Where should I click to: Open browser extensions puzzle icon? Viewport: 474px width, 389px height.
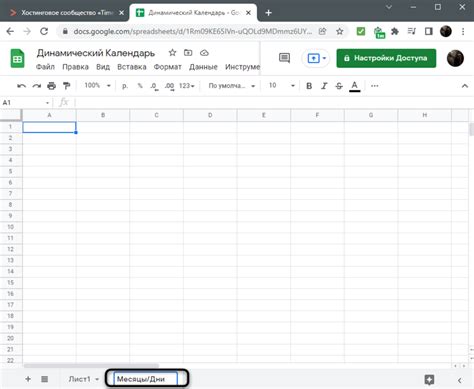pos(395,31)
